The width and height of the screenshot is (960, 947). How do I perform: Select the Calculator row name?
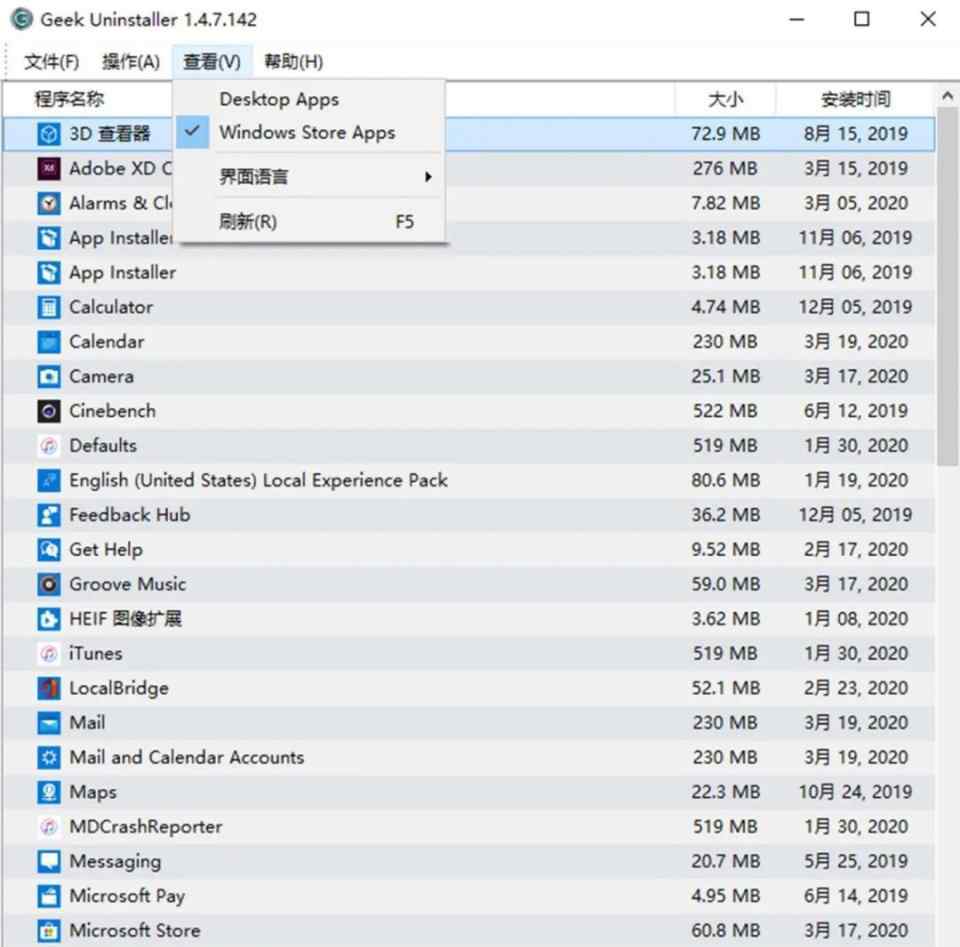click(x=111, y=307)
